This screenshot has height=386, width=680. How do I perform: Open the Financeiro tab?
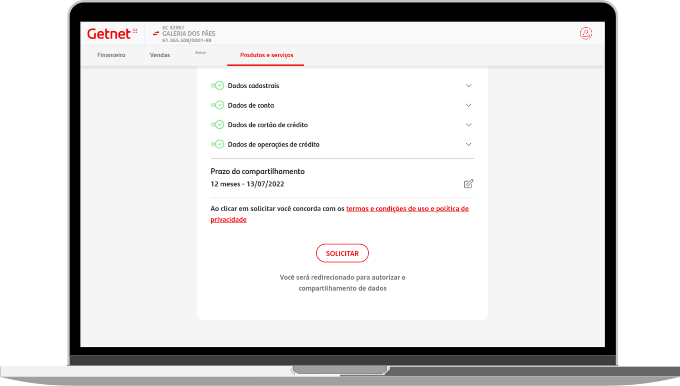point(111,55)
